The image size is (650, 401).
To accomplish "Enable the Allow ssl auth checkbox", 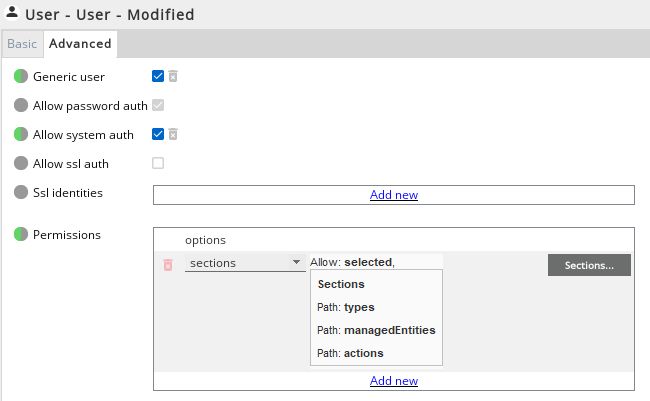I will pyautogui.click(x=158, y=163).
